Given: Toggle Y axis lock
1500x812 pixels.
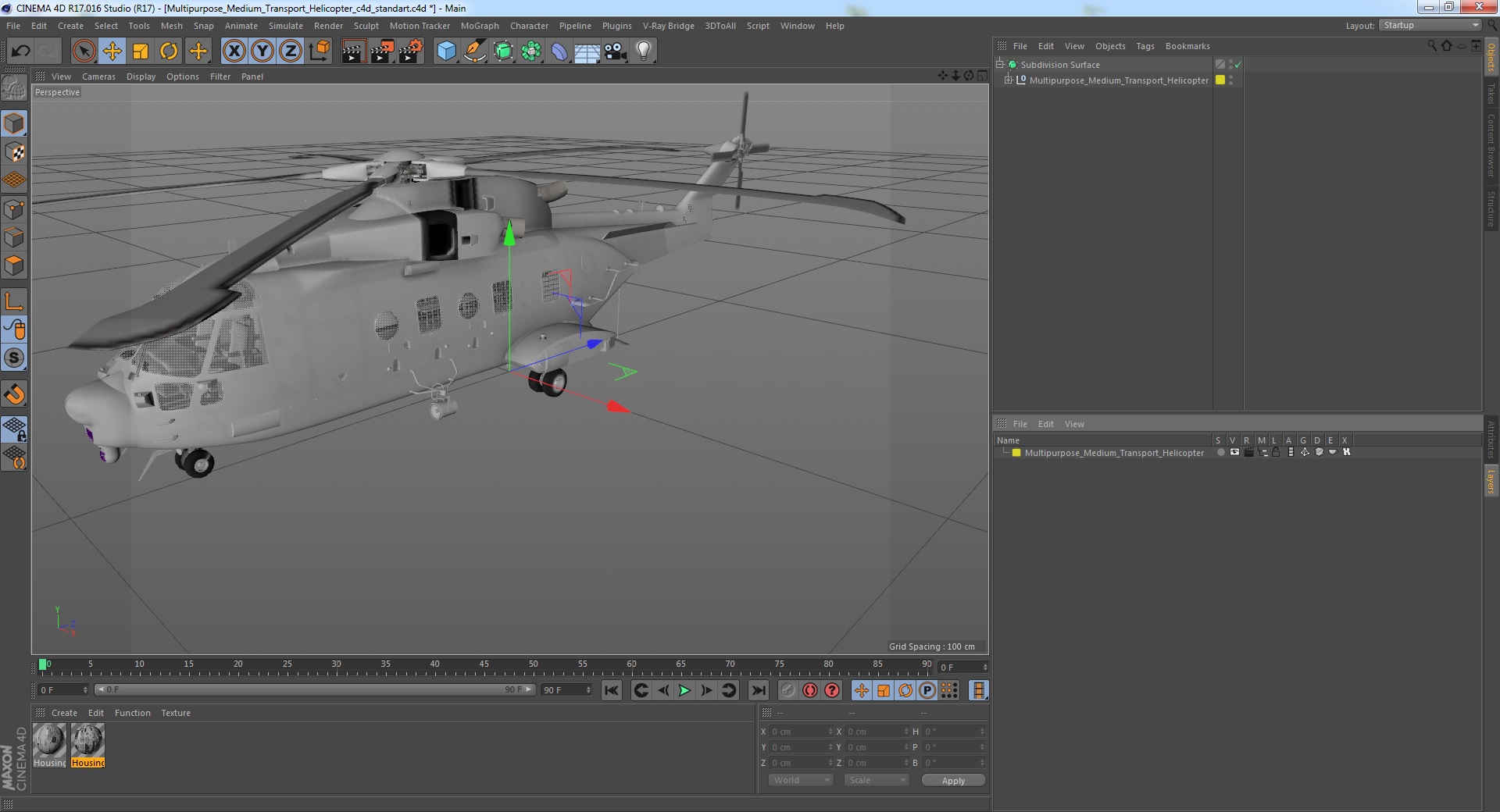Looking at the screenshot, I should pos(262,52).
